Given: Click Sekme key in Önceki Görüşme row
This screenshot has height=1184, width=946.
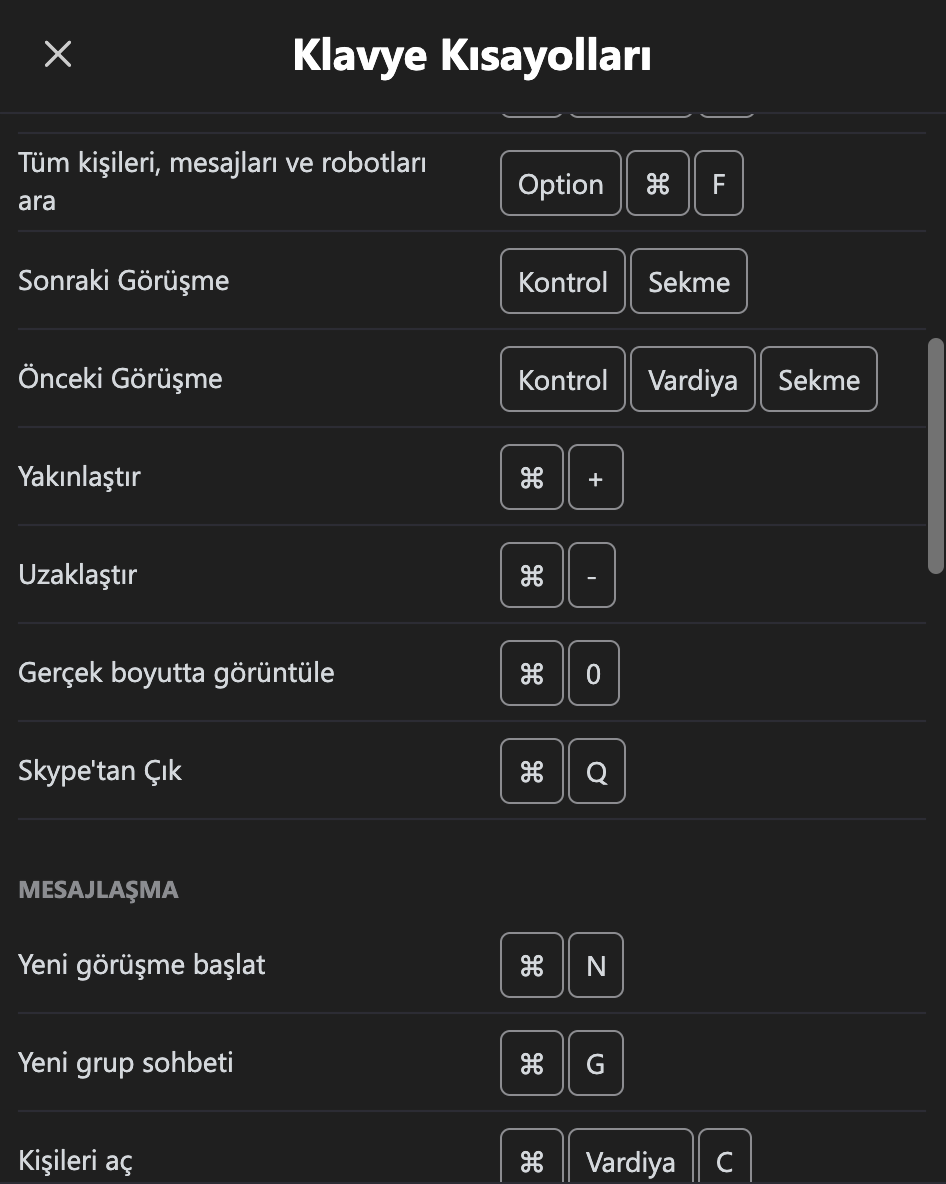Looking at the screenshot, I should pyautogui.click(x=818, y=380).
